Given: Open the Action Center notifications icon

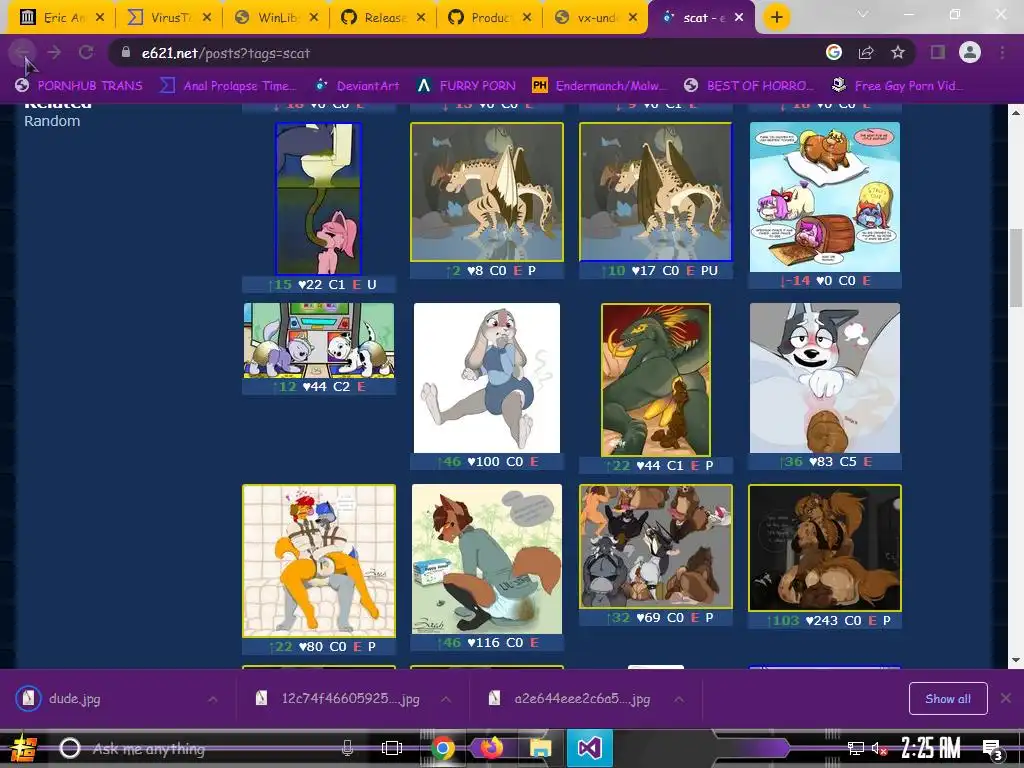Looking at the screenshot, I should tap(992, 748).
